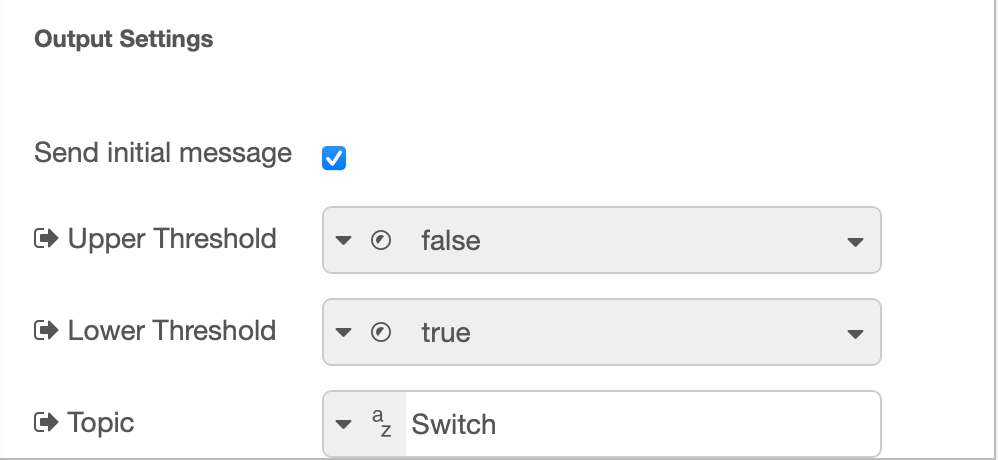Click the output arrow icon beside Lower Threshold
The height and width of the screenshot is (460, 998).
[46, 331]
